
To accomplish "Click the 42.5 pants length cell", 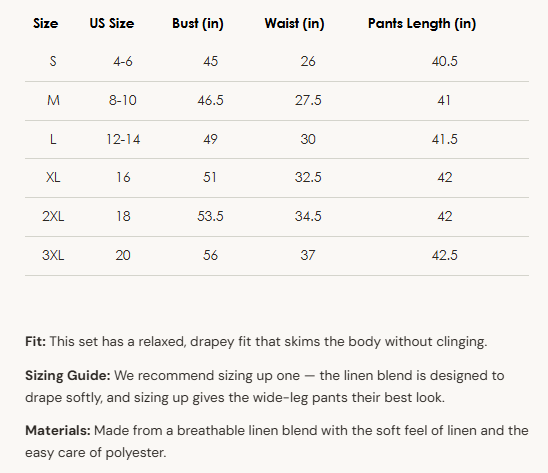I will click(x=445, y=255).
